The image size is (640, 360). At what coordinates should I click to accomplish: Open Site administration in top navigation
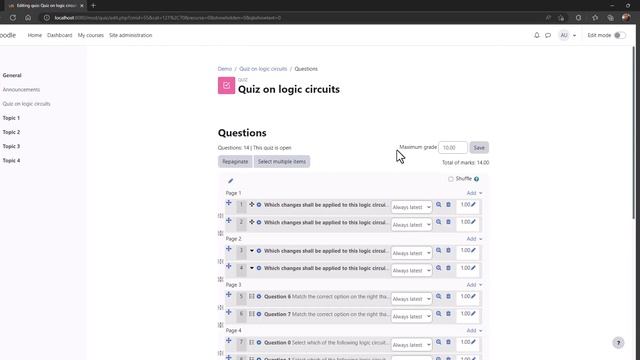131,36
